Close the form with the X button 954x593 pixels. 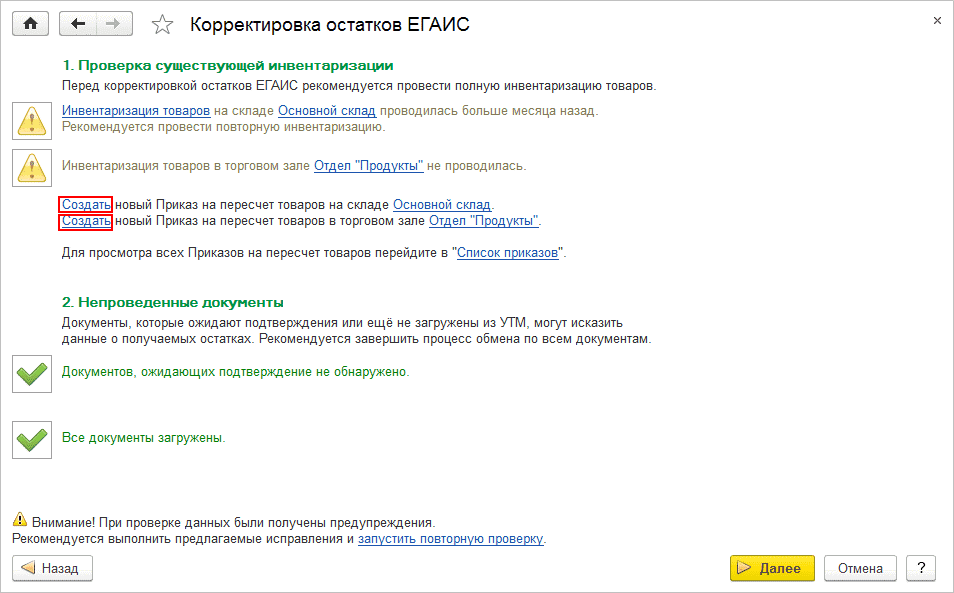(937, 20)
